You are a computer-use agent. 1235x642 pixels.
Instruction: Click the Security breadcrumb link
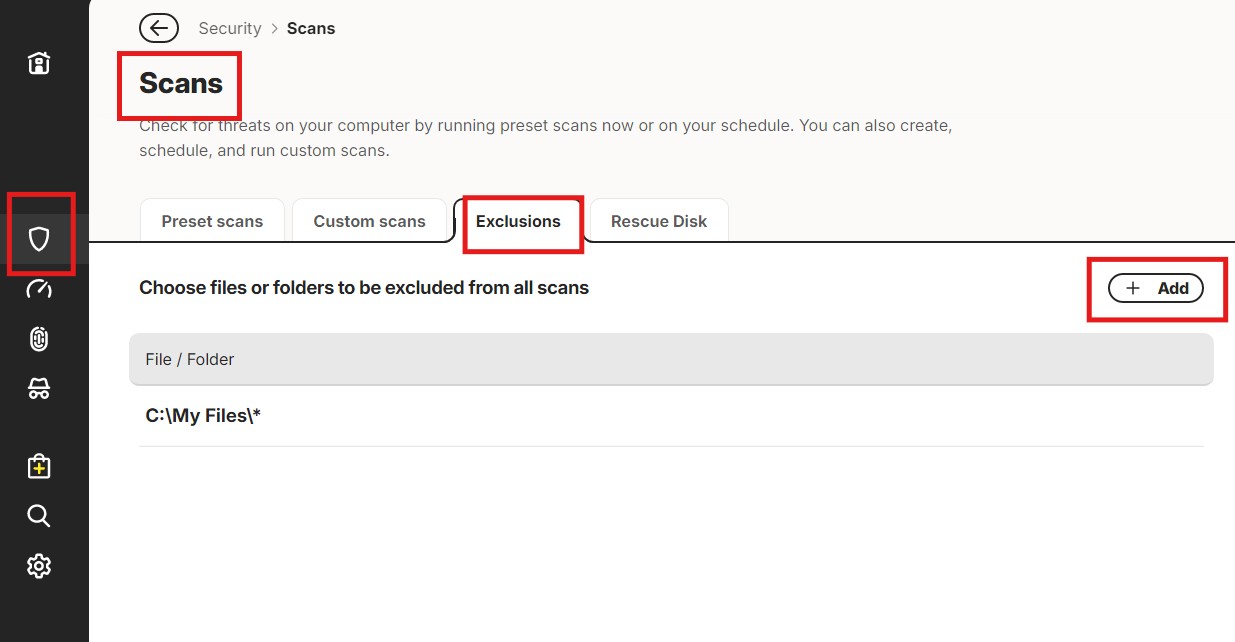click(230, 28)
